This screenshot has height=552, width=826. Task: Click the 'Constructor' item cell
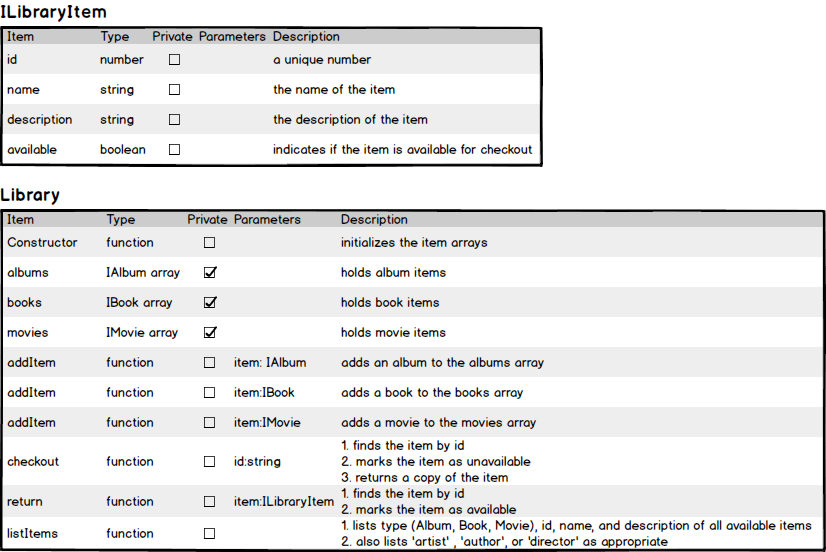[x=42, y=242]
